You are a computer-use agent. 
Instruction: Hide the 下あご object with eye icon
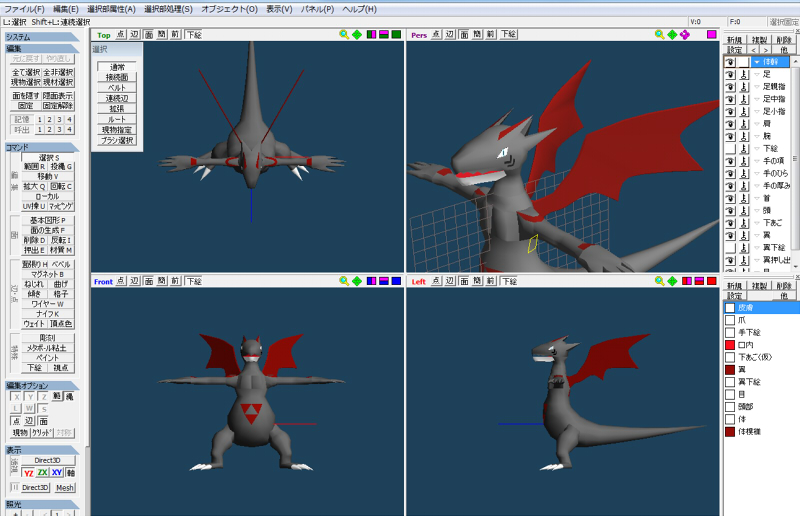click(730, 223)
